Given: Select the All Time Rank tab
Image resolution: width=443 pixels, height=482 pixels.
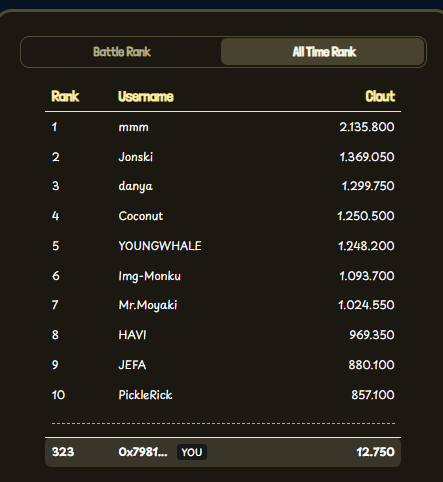Looking at the screenshot, I should pyautogui.click(x=323, y=52).
